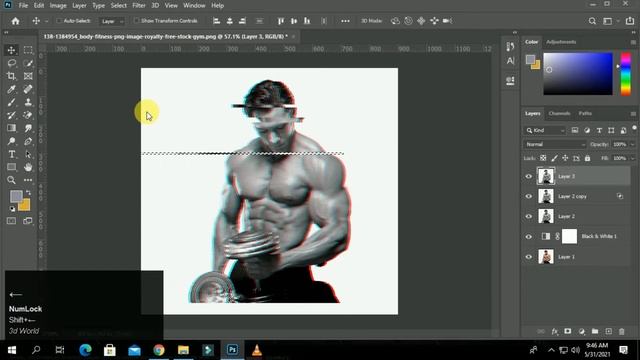
Task: Select the Eraser tool
Action: click(x=28, y=116)
